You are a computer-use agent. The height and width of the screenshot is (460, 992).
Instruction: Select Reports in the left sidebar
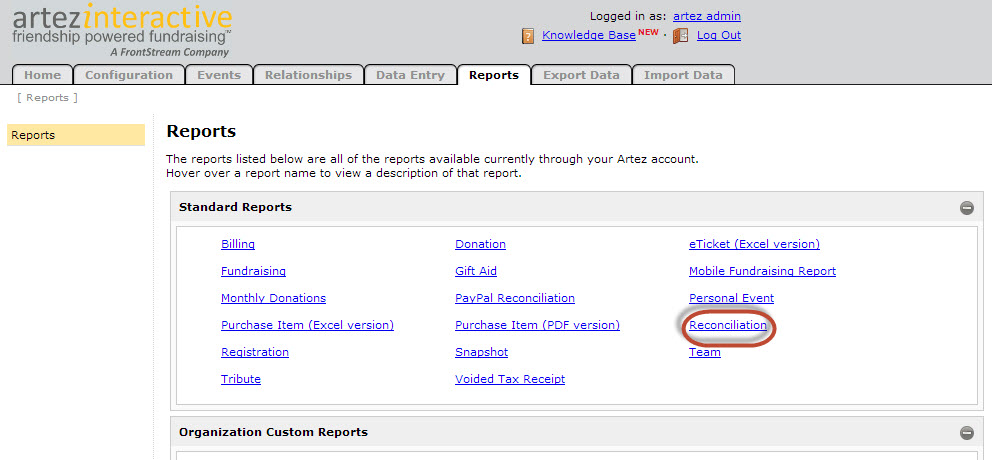(x=76, y=135)
